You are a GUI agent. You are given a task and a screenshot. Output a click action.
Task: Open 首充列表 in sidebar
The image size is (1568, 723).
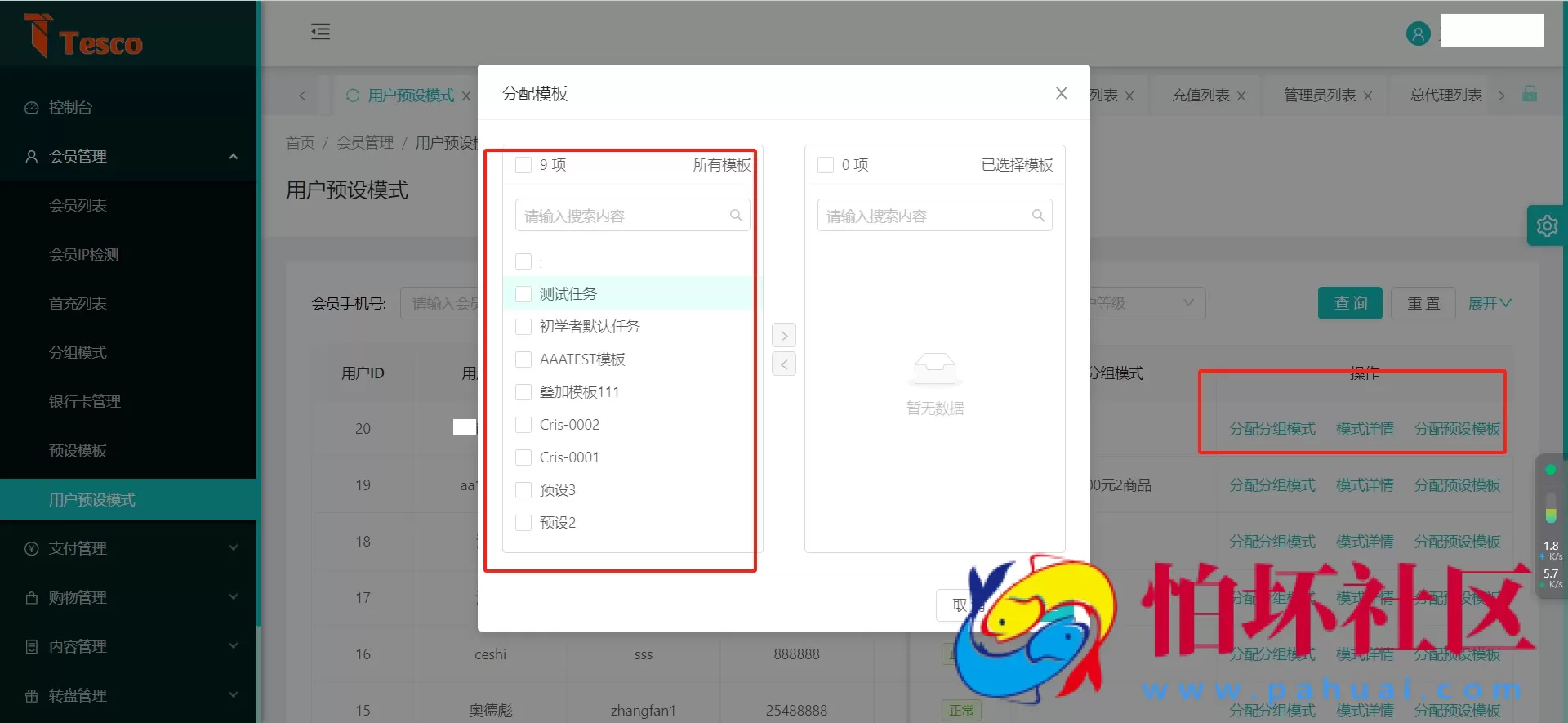pos(78,304)
